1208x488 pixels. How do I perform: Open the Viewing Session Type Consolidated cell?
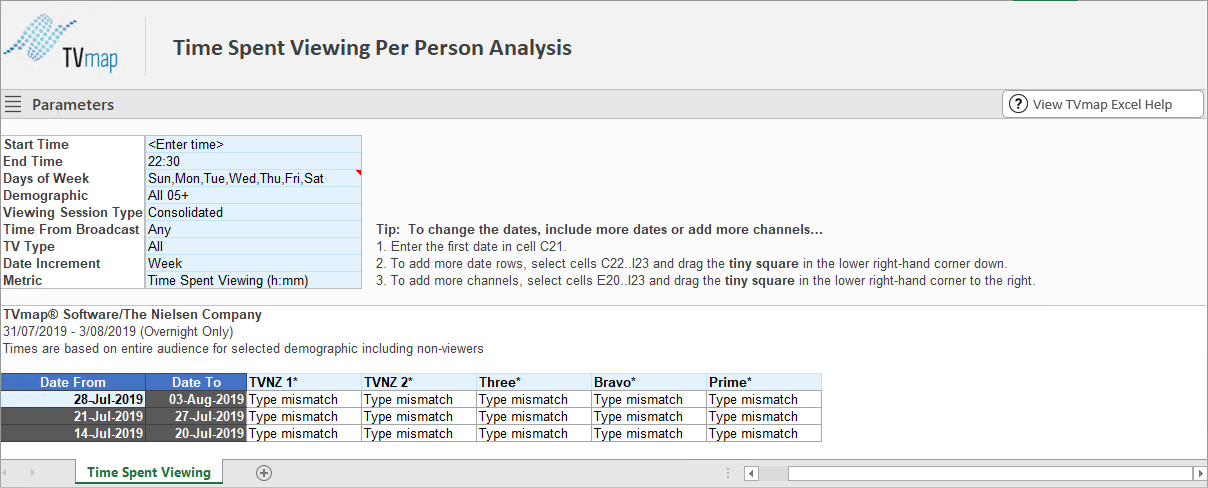(254, 212)
